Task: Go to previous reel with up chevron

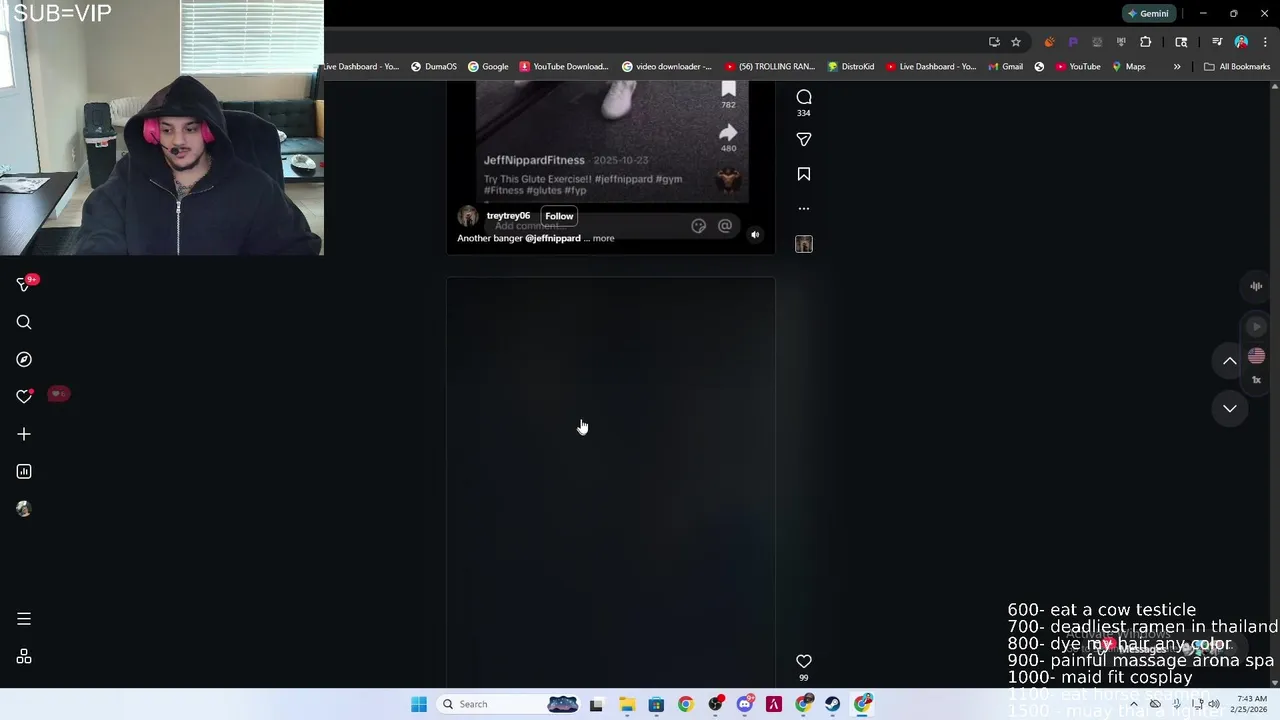Action: [1230, 361]
